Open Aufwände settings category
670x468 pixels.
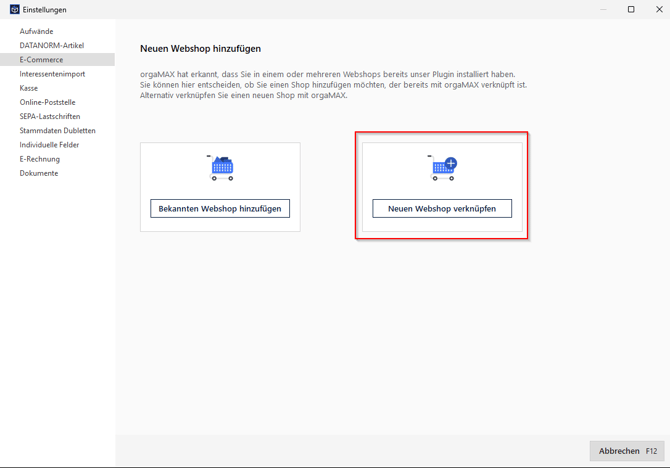(x=36, y=31)
